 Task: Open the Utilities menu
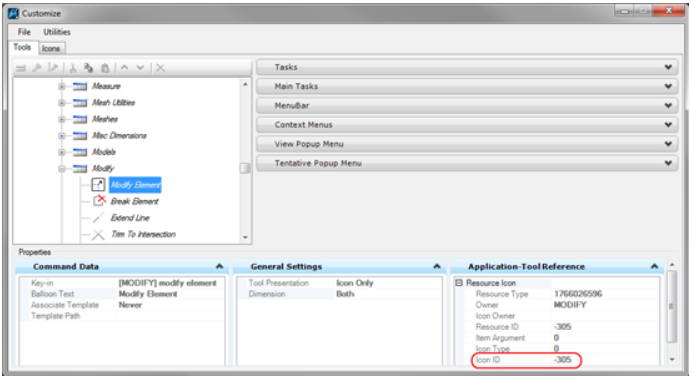(x=56, y=32)
